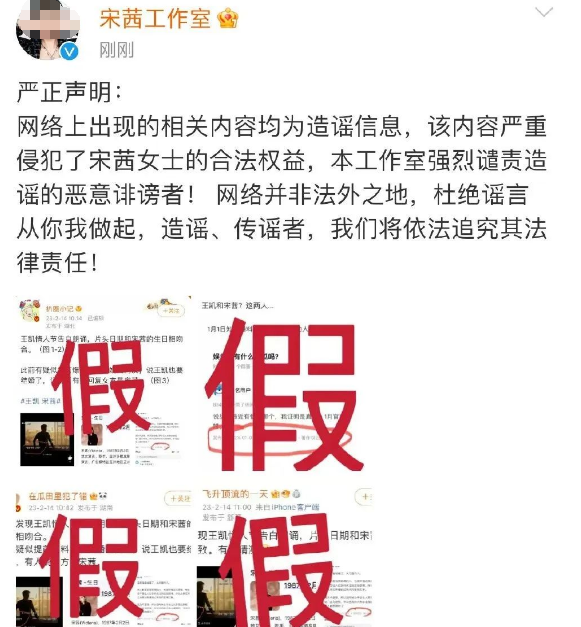
Task: Expand the post options chevron at top right
Action: [544, 12]
